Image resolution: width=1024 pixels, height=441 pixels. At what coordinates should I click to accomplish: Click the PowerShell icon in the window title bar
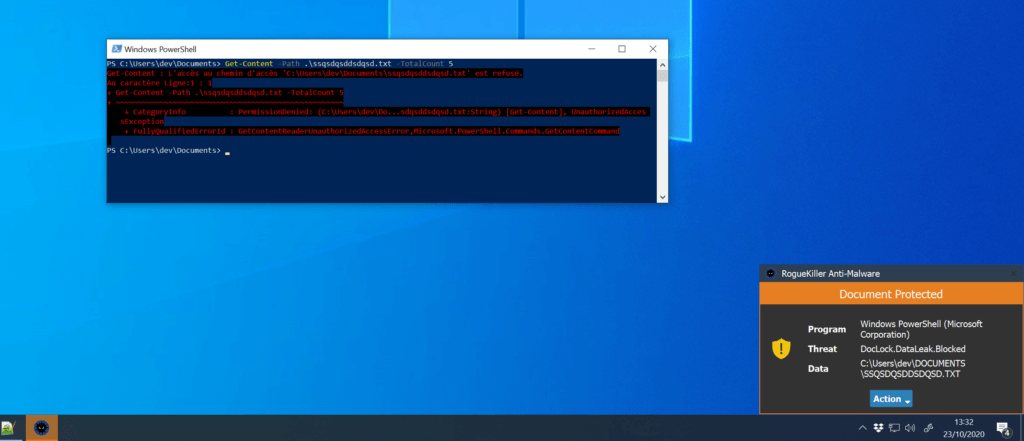click(116, 48)
